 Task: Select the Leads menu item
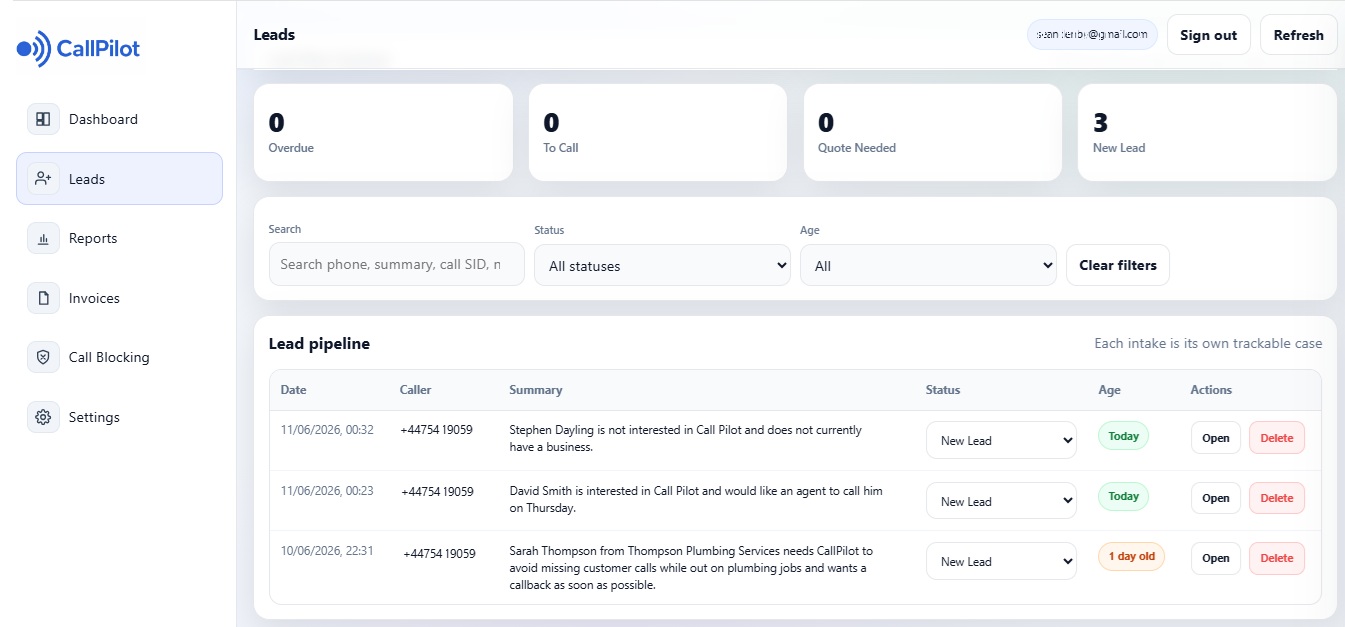(x=119, y=178)
